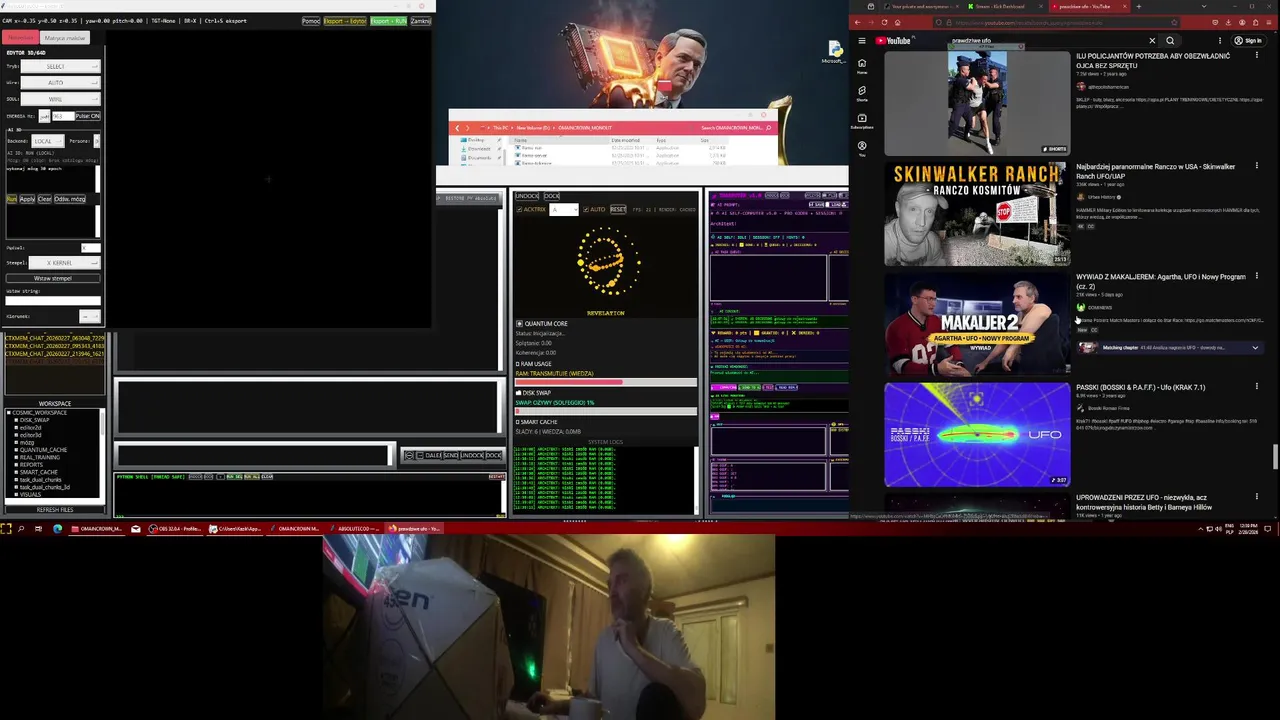Open the SOUL WIRE dropdown
Viewport: 1280px width, 720px height.
click(x=60, y=99)
